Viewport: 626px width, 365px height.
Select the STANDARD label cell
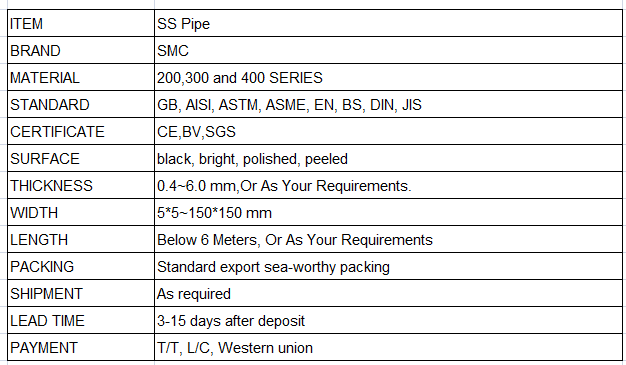(81, 104)
